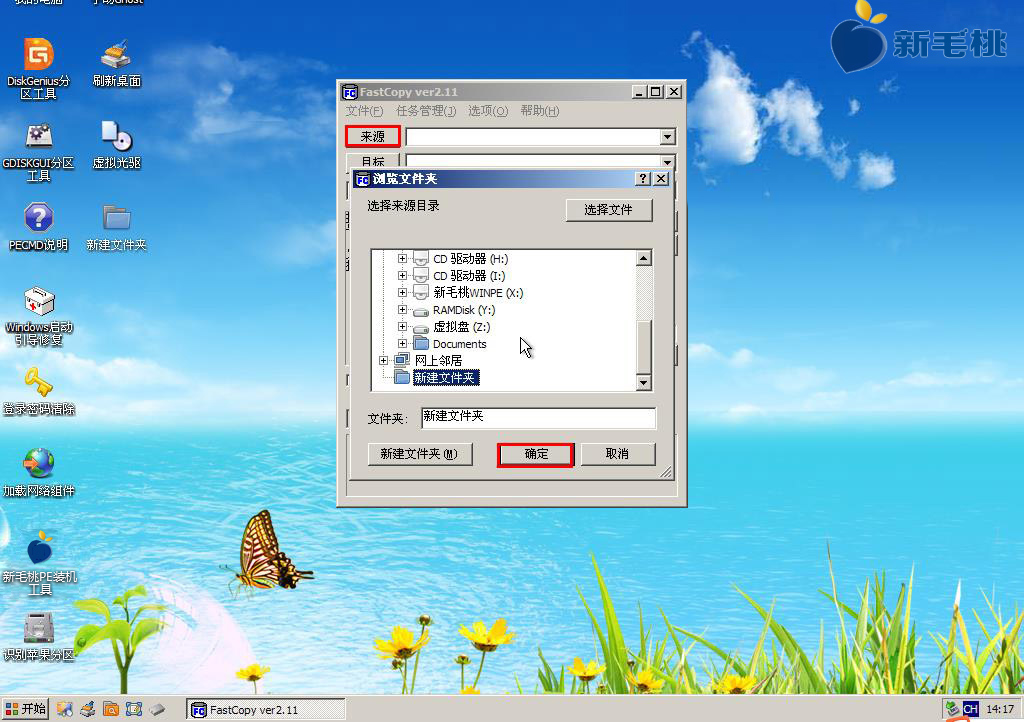1024x722 pixels.
Task: Click the 14:17 system clock
Action: tap(1000, 709)
